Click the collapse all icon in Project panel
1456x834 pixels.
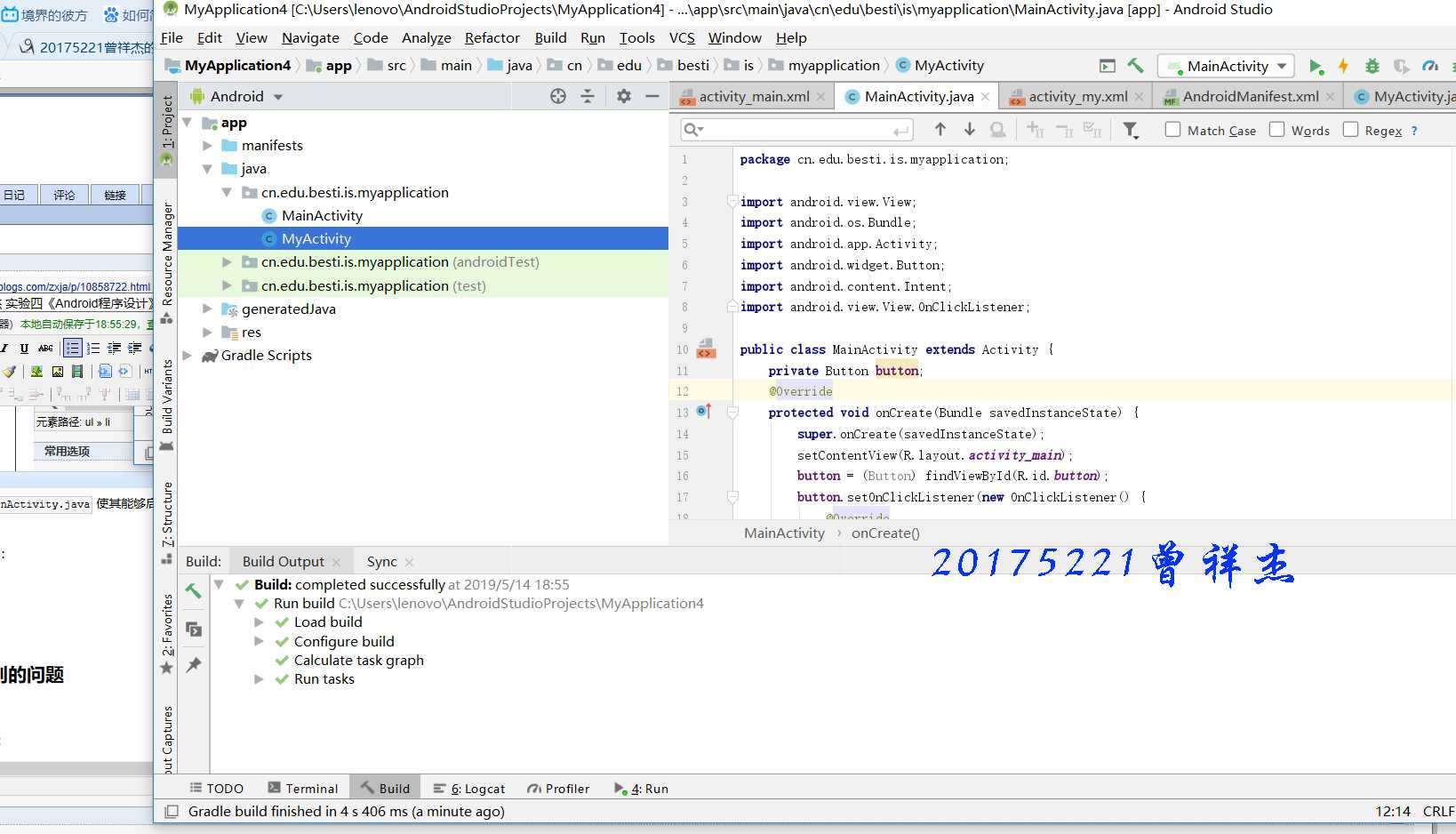click(588, 96)
